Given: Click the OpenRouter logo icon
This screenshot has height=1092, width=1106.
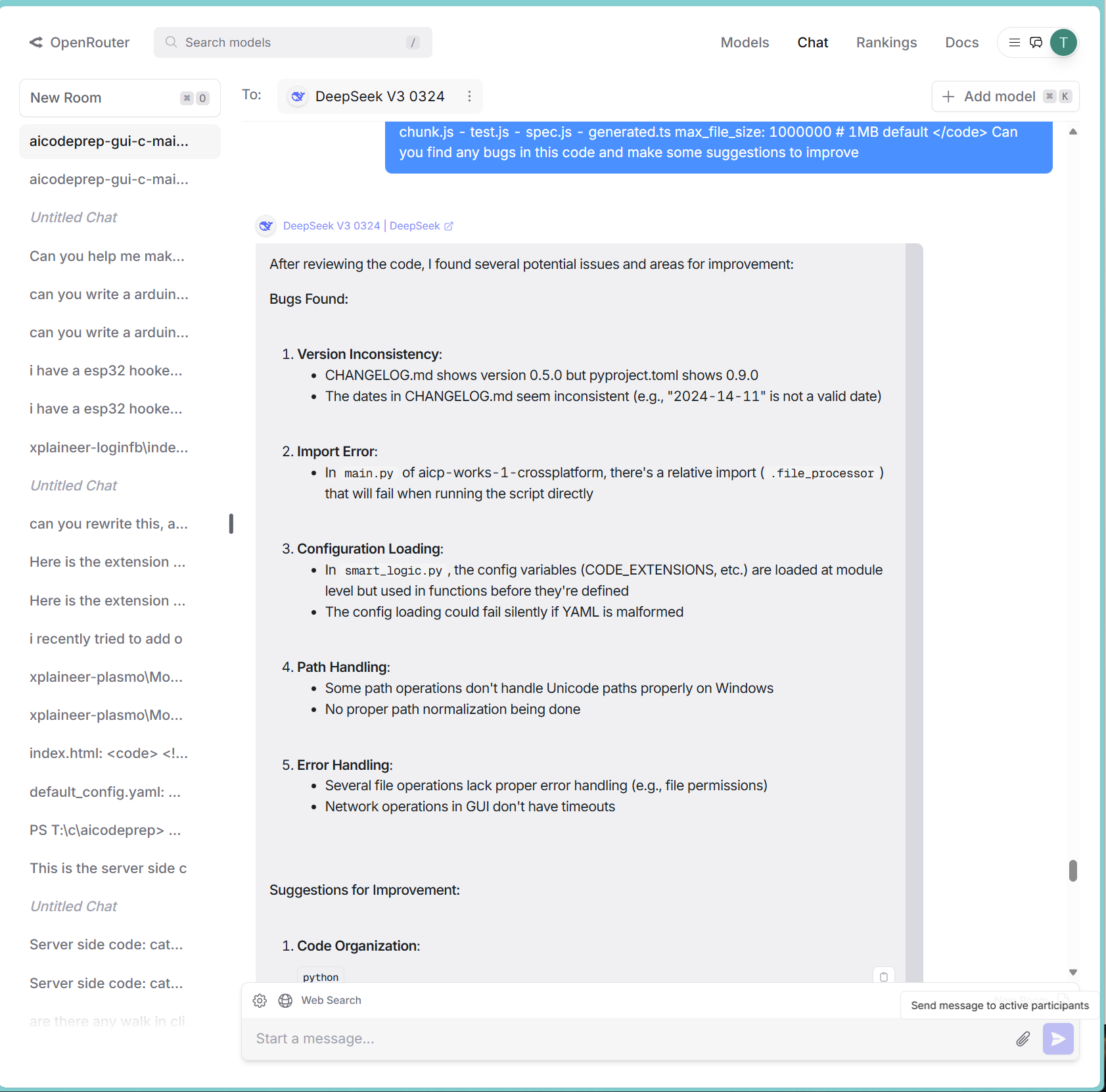Looking at the screenshot, I should tap(36, 43).
